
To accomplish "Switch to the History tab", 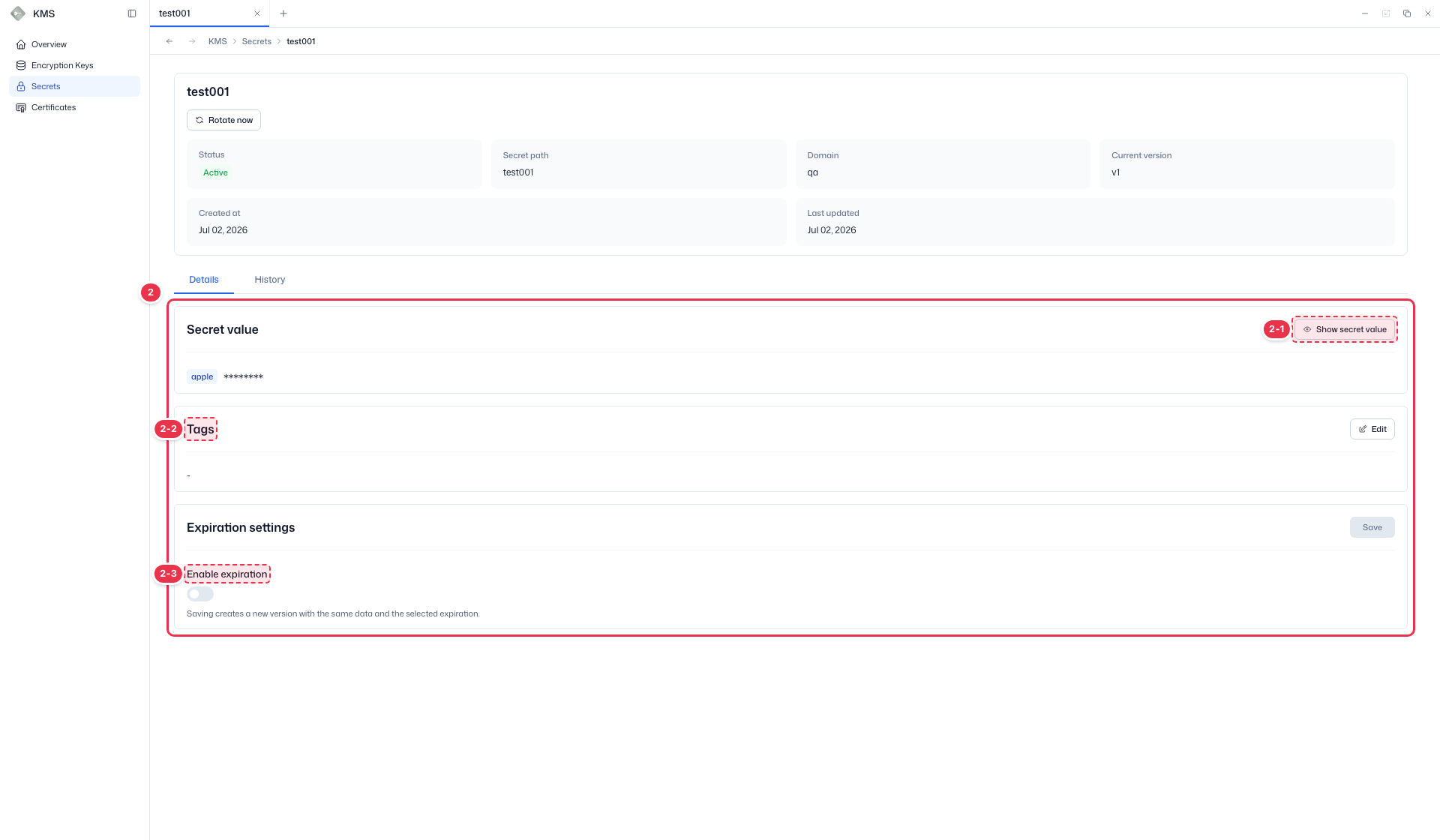I will click(x=270, y=280).
